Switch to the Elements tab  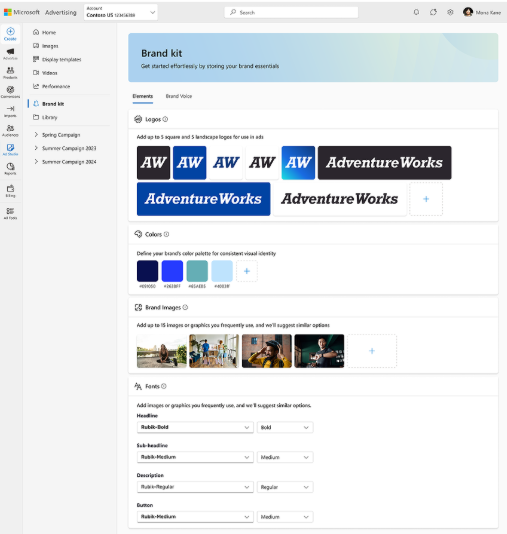point(143,96)
